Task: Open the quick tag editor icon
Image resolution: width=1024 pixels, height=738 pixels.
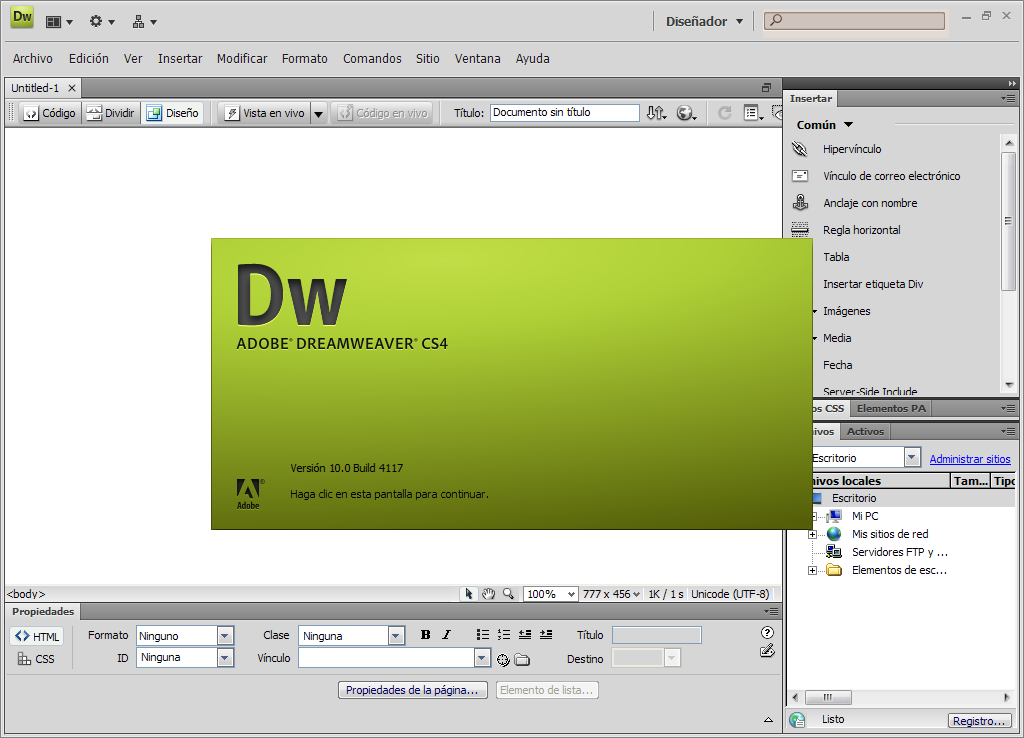Action: (x=767, y=650)
